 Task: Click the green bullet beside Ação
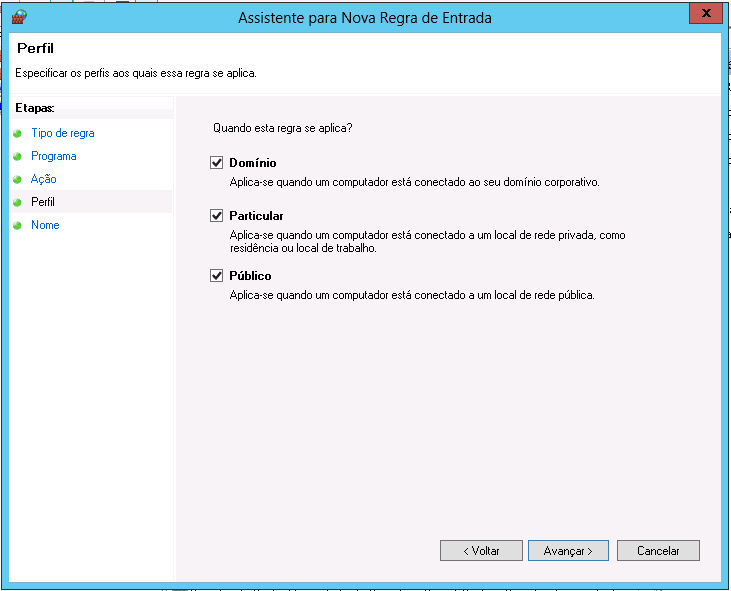pos(17,179)
